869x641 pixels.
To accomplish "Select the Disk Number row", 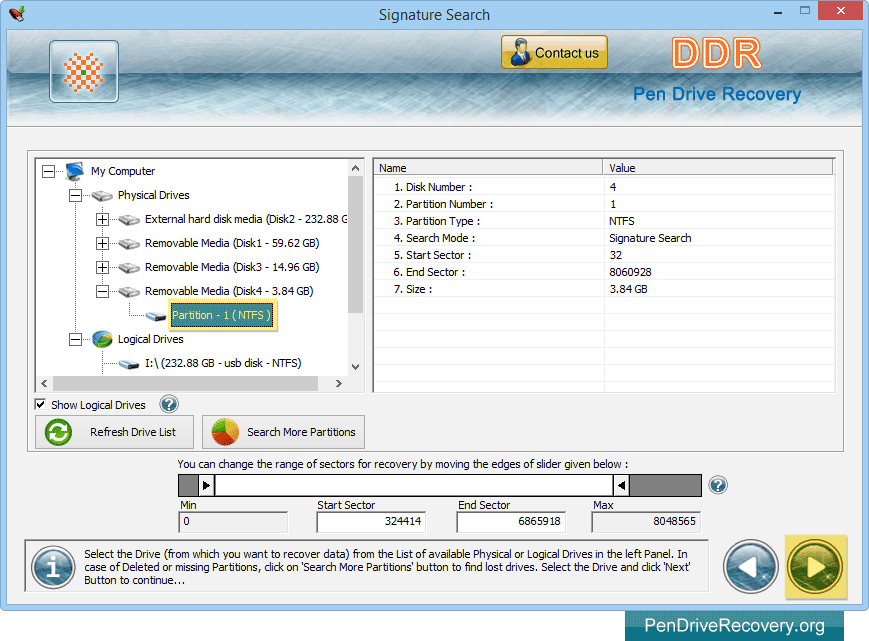I will coord(604,187).
